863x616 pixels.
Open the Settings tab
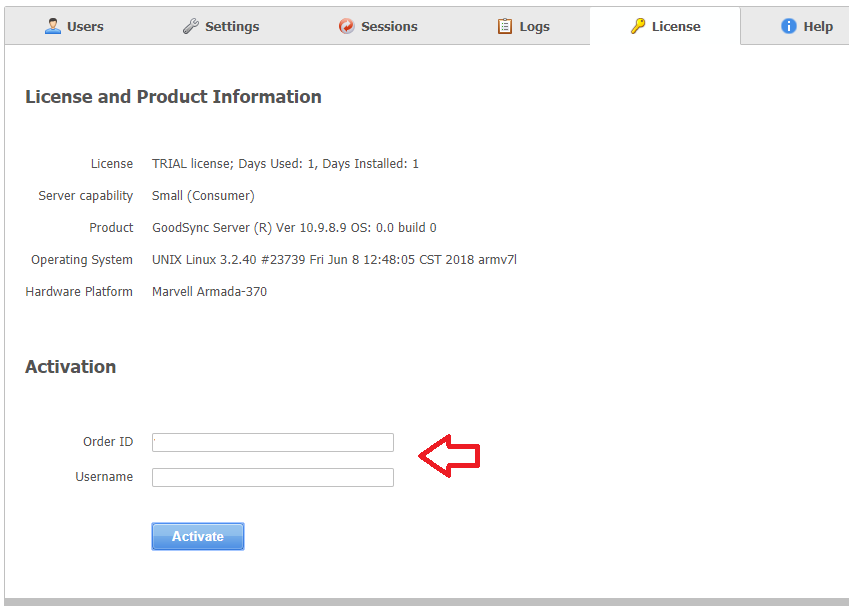[232, 27]
